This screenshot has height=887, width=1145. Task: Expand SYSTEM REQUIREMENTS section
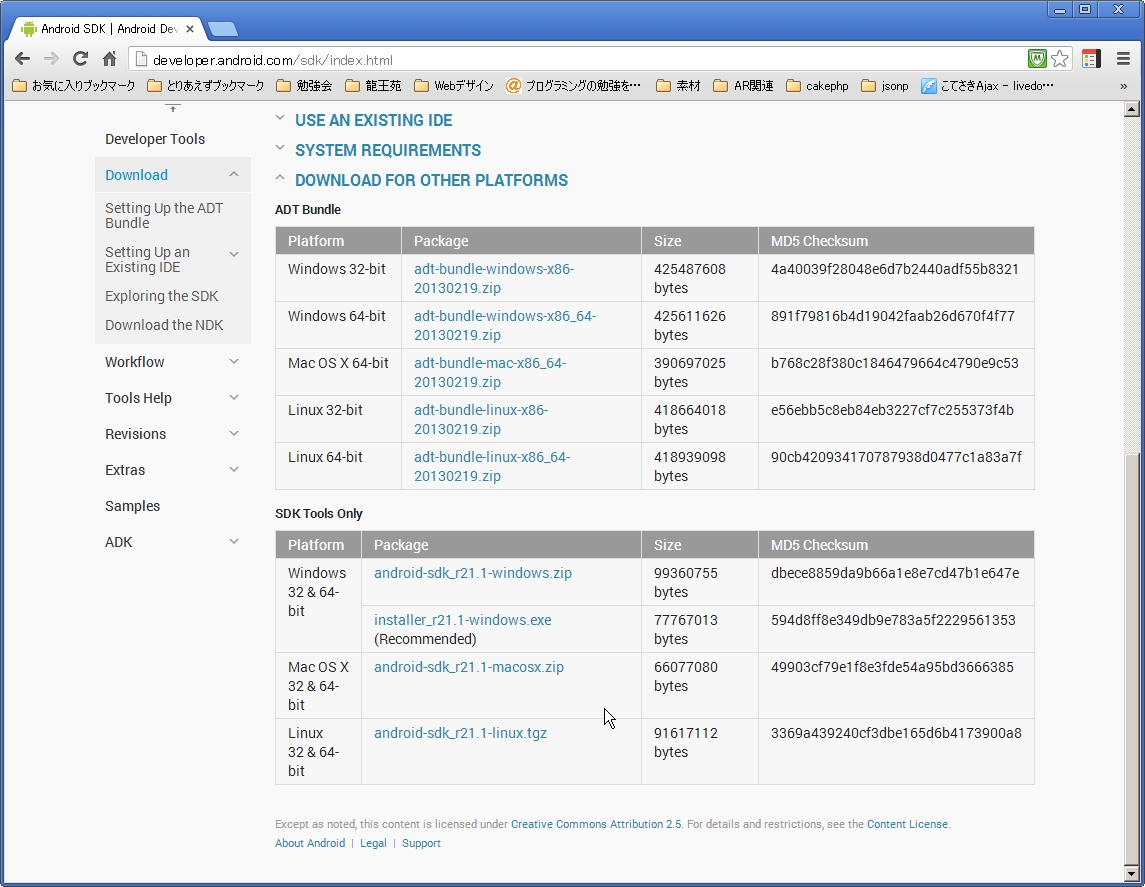tap(388, 150)
